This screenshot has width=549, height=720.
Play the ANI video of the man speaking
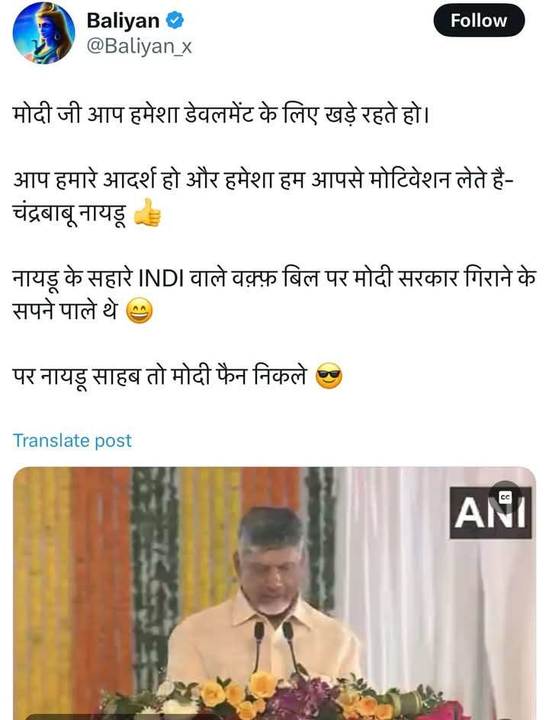274,593
